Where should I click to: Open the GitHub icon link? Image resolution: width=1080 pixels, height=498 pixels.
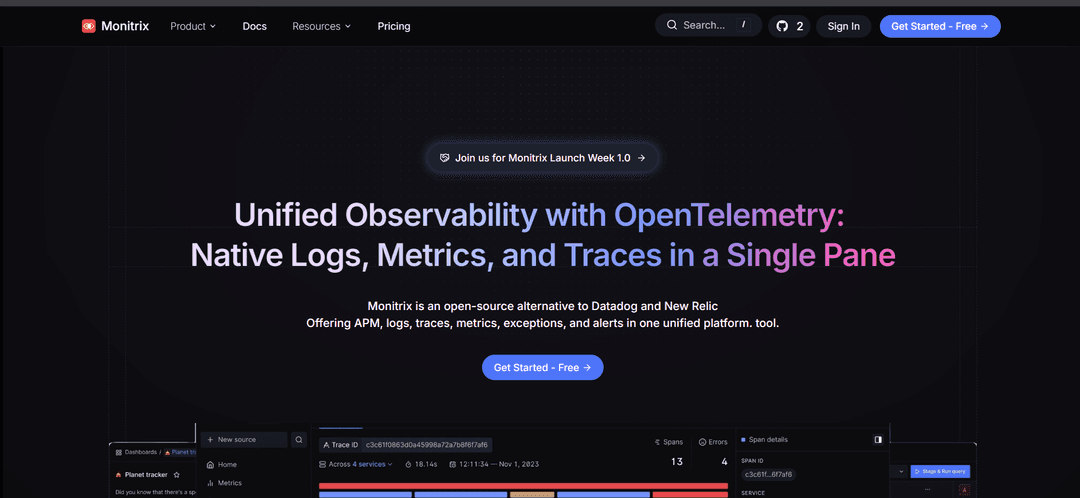tap(782, 26)
